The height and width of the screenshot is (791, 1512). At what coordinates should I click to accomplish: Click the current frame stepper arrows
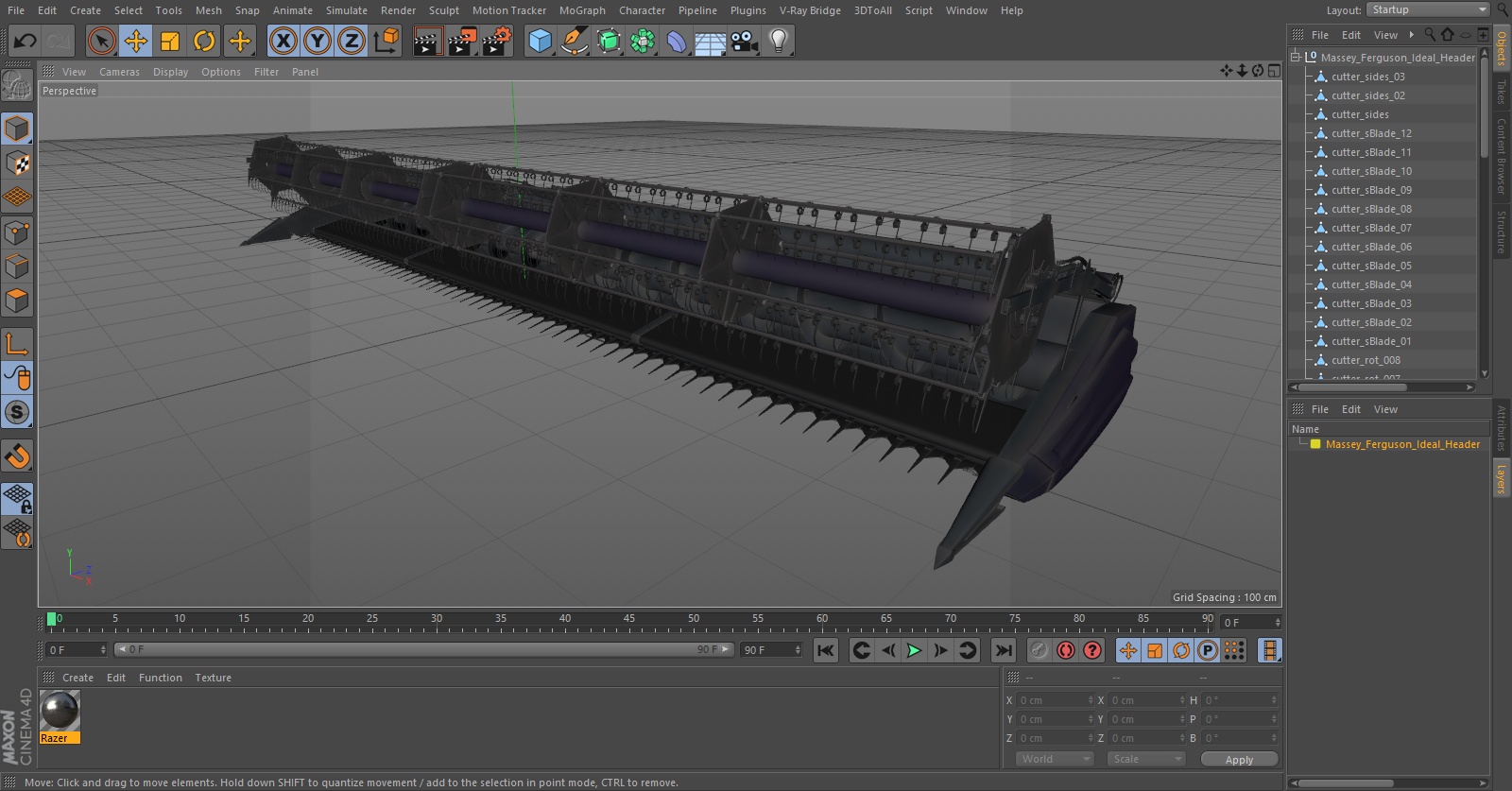click(x=1278, y=622)
